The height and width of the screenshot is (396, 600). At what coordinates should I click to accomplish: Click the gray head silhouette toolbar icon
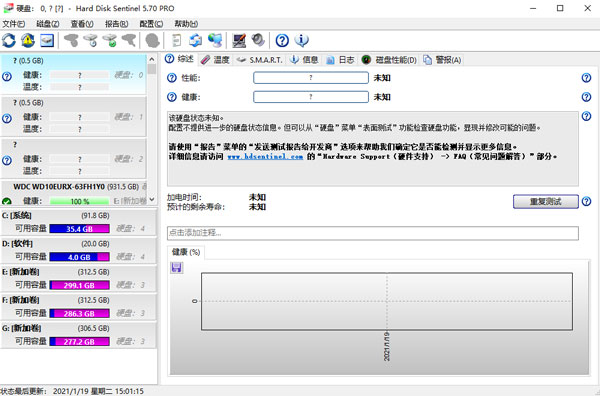(153, 40)
